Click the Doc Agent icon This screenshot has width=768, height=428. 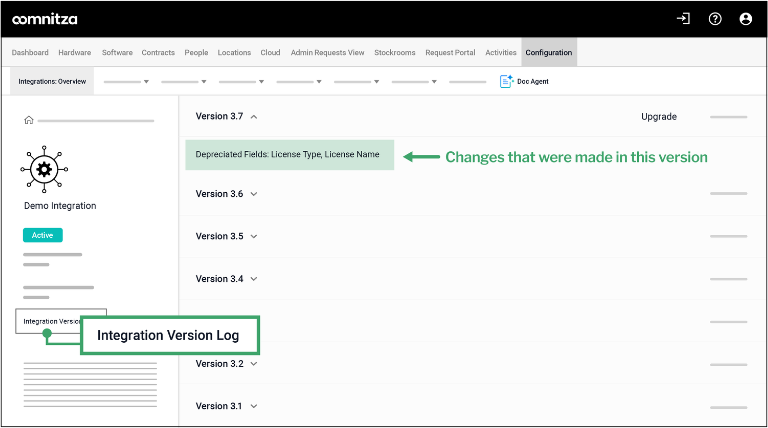coord(506,81)
